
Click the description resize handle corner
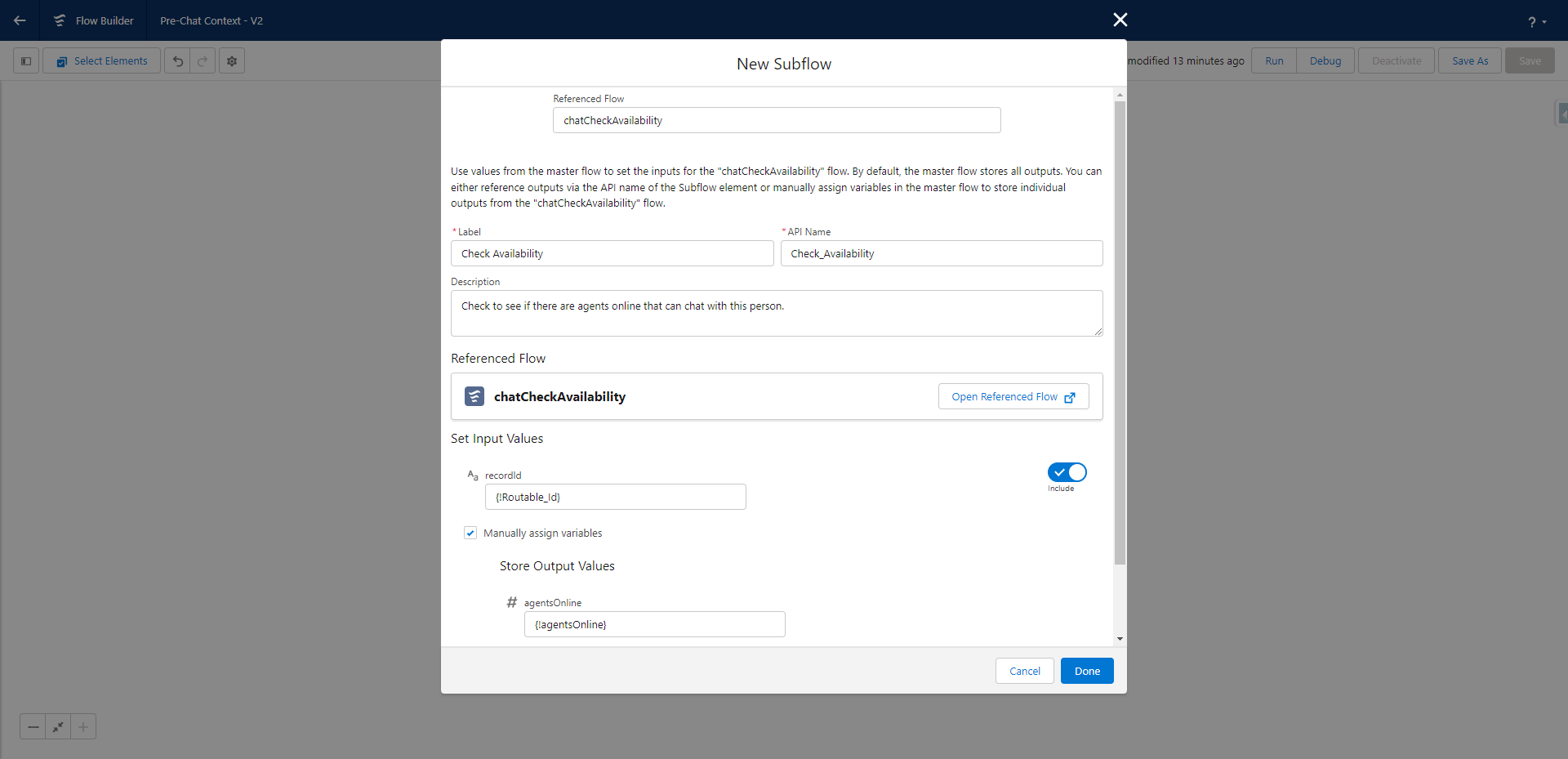point(1098,332)
